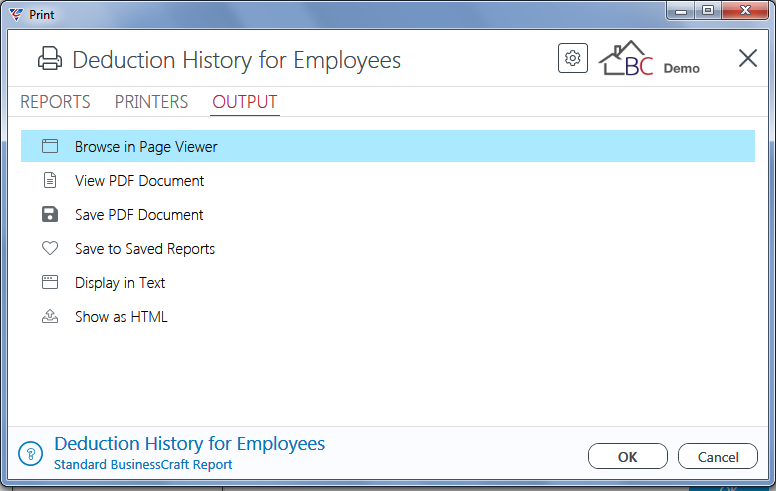Click the BC Demo house logo

click(649, 59)
